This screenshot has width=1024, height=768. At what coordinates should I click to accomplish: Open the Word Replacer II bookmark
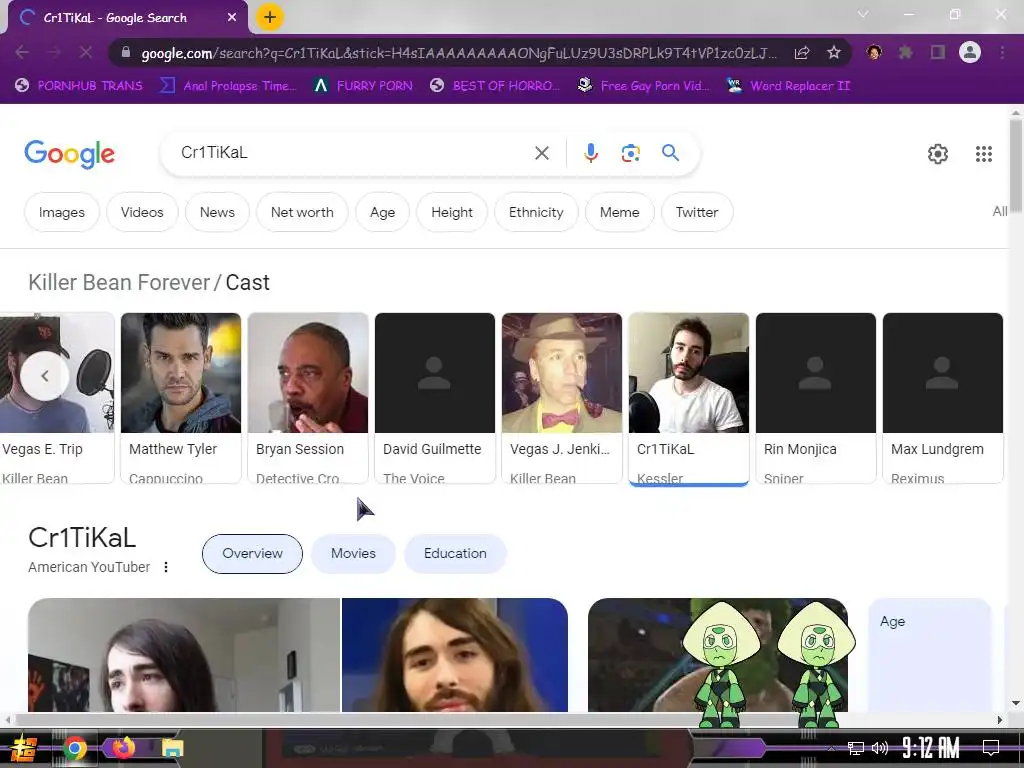tap(788, 86)
